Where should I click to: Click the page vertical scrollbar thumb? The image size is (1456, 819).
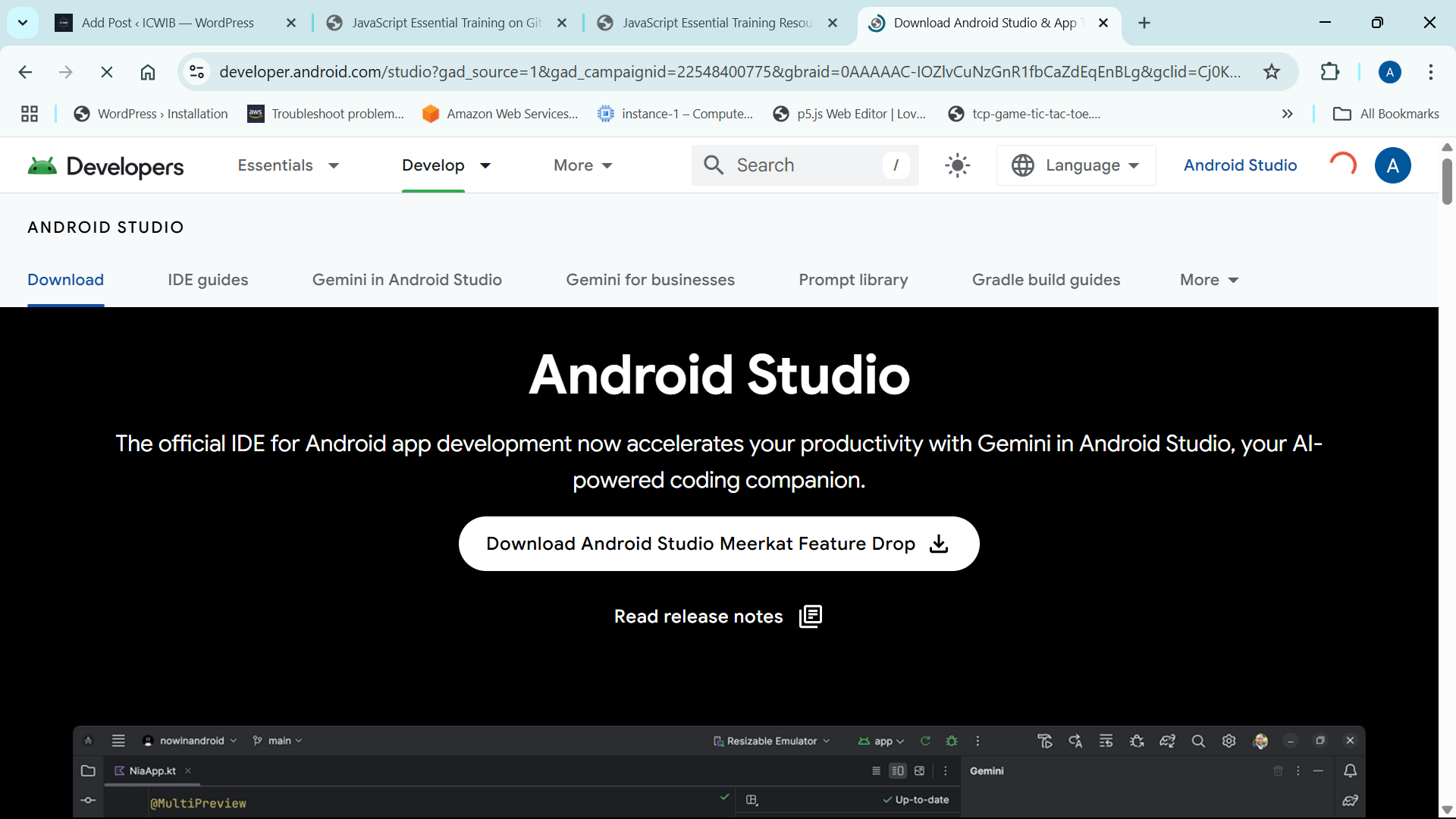[1447, 180]
